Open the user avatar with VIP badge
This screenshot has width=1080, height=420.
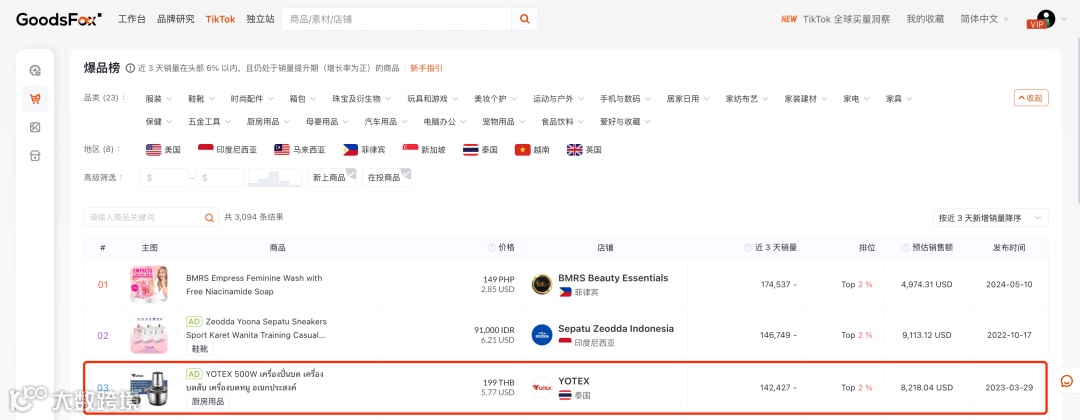click(x=1045, y=19)
